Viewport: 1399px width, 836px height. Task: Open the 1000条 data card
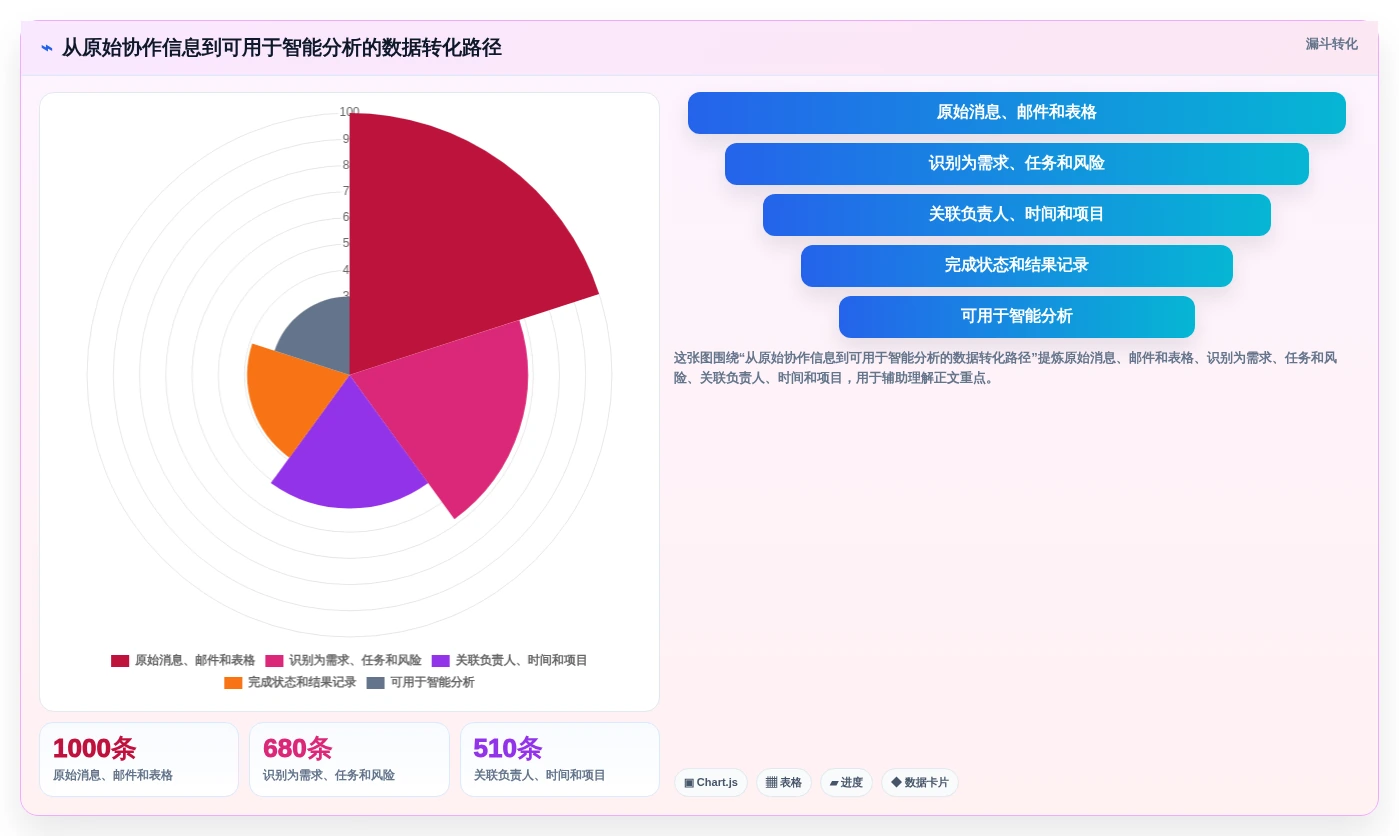tap(139, 760)
